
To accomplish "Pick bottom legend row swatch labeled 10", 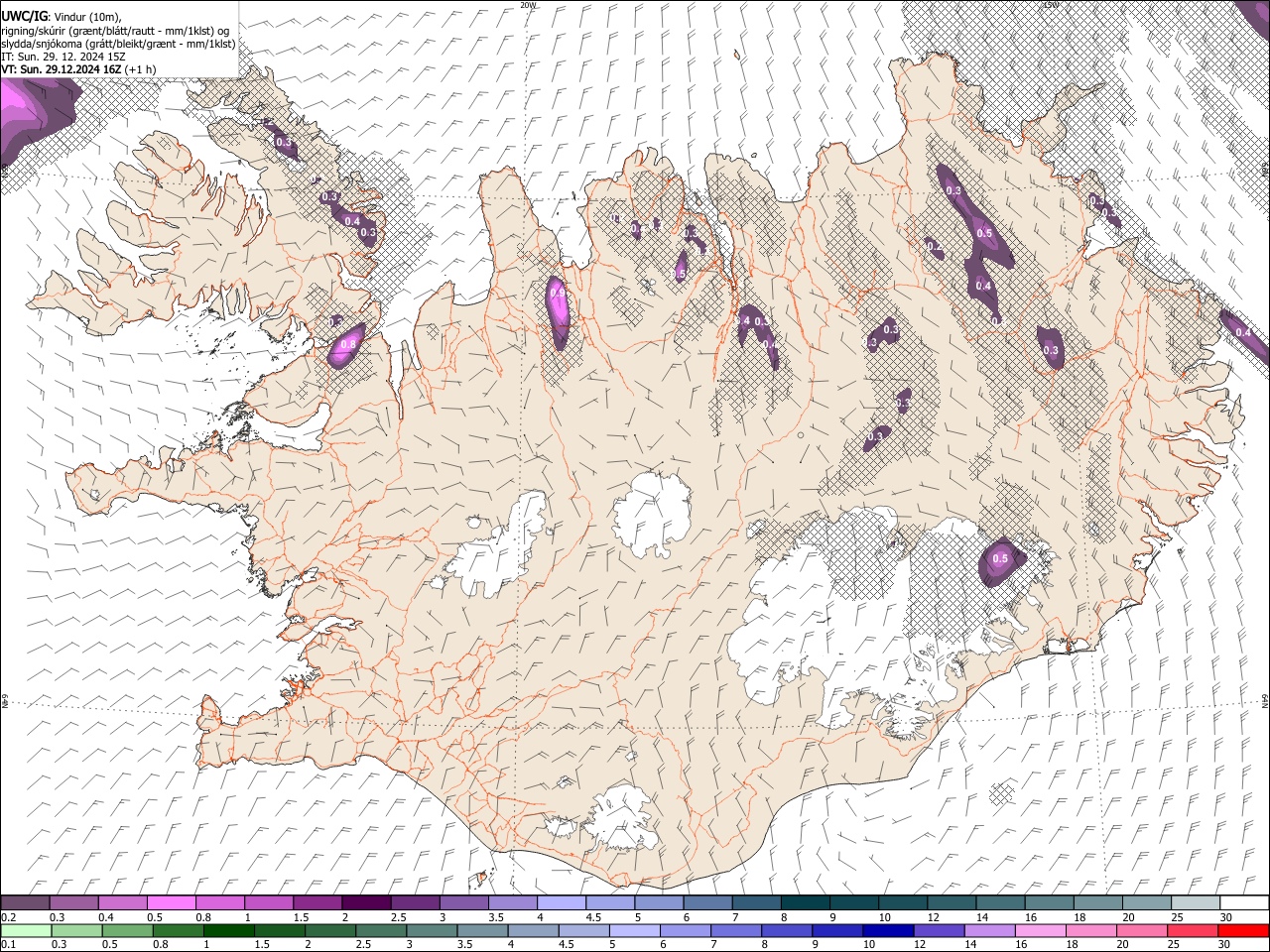I will (x=886, y=930).
